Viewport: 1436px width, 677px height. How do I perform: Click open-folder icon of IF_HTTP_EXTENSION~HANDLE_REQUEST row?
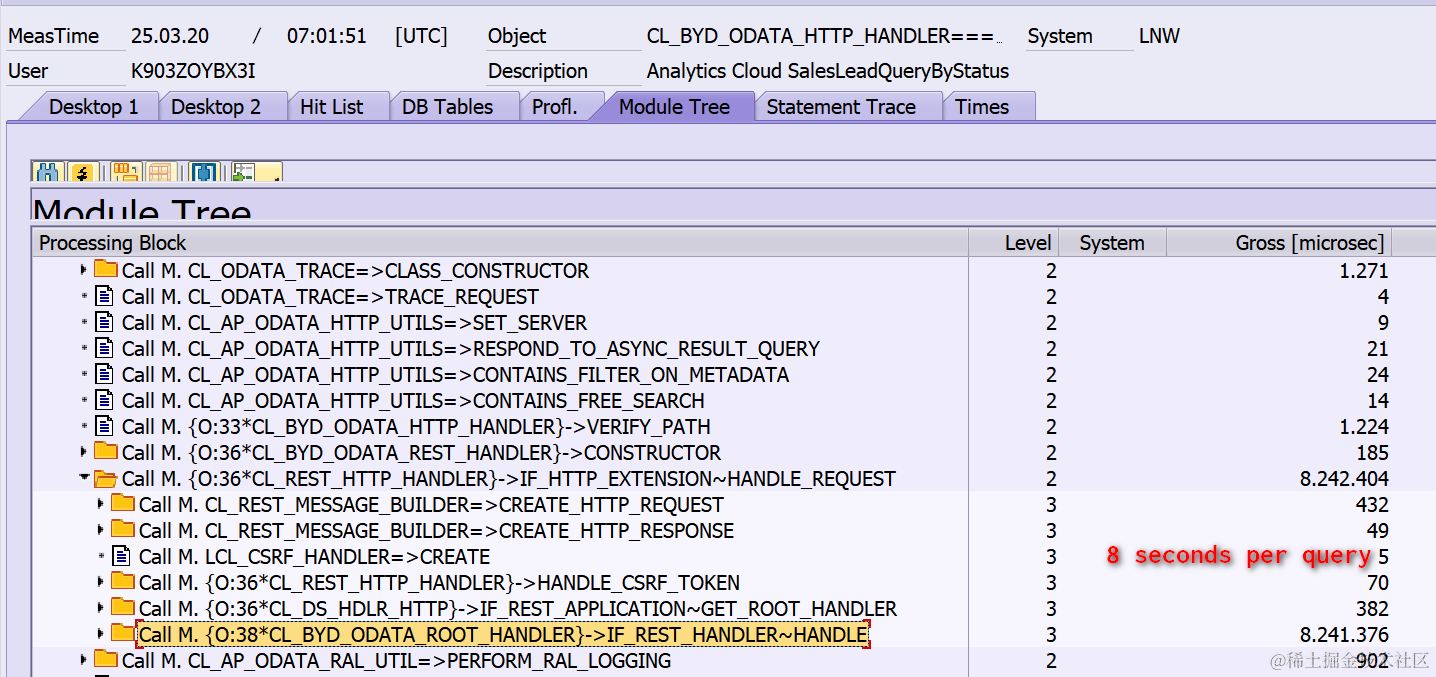106,478
